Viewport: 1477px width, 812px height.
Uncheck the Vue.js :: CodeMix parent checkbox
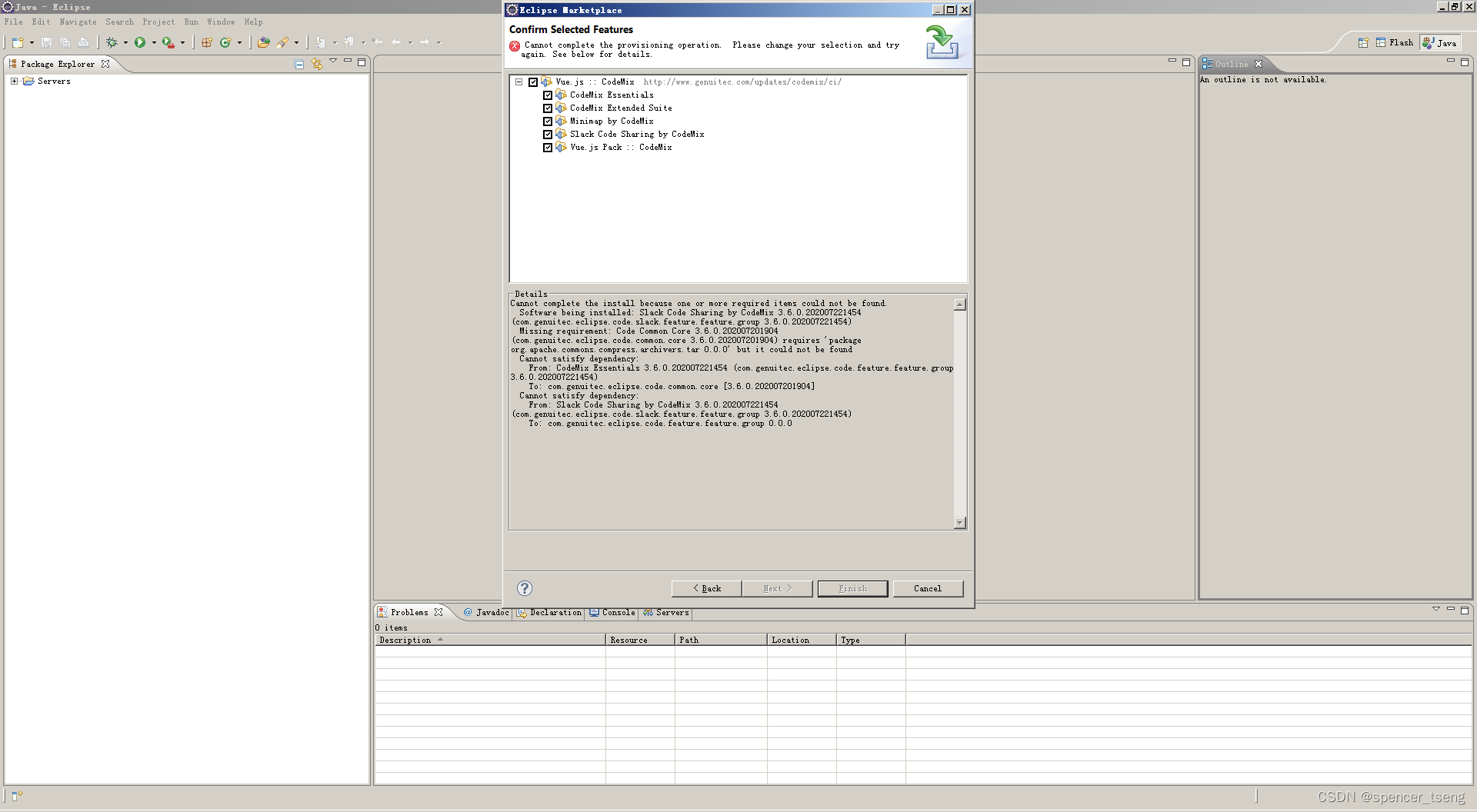point(533,82)
